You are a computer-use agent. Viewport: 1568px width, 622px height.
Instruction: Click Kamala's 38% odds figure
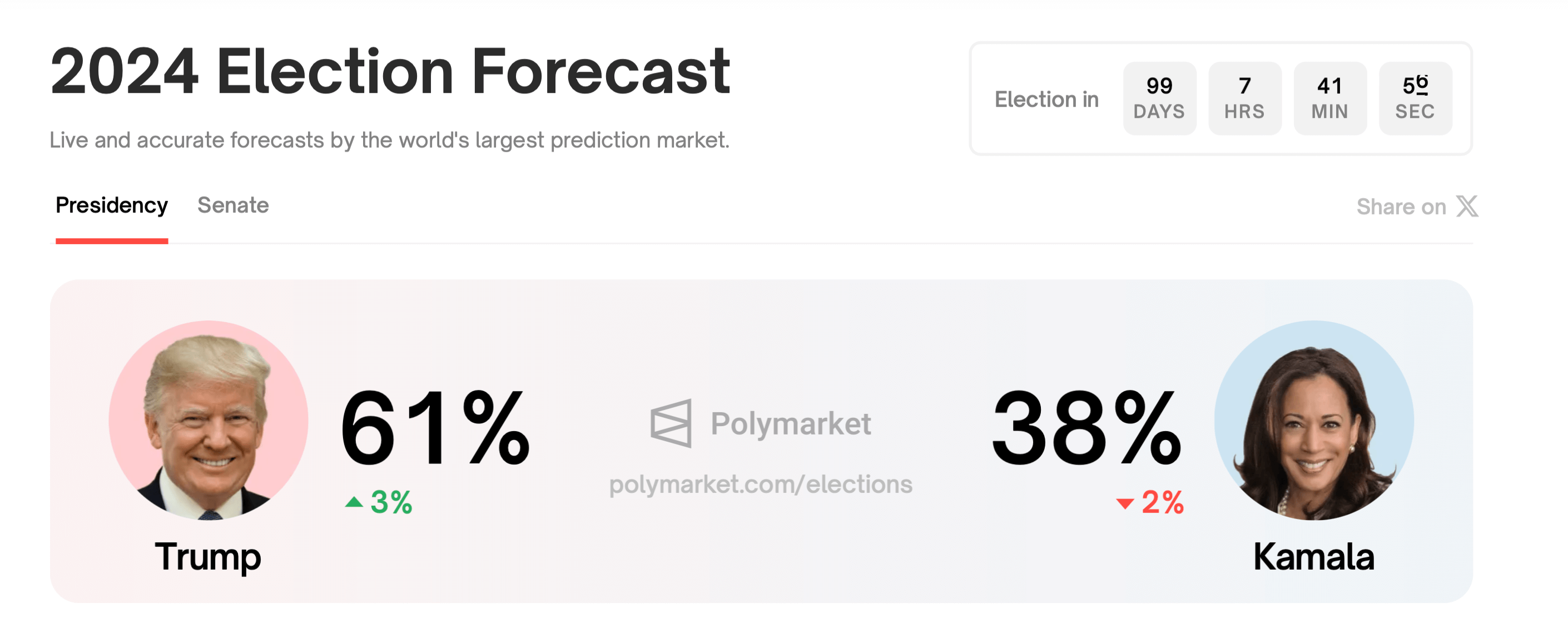tap(1086, 429)
